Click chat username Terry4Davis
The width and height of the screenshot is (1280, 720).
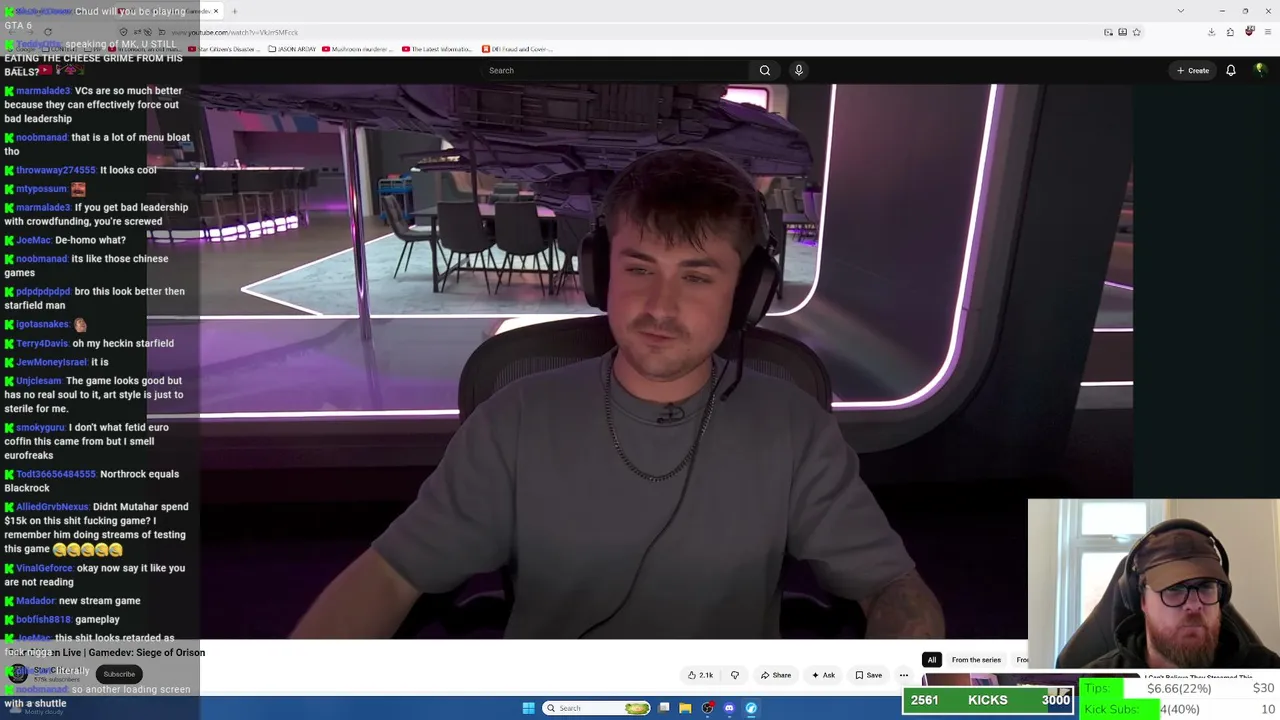(x=42, y=343)
